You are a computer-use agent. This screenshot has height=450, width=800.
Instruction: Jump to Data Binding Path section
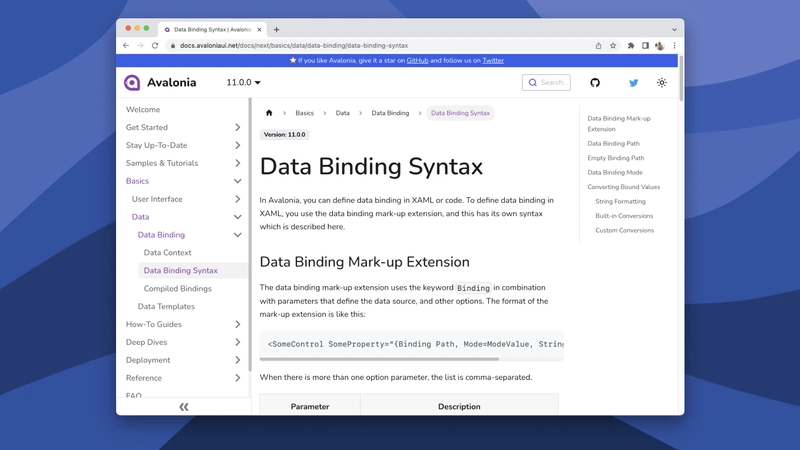[613, 144]
